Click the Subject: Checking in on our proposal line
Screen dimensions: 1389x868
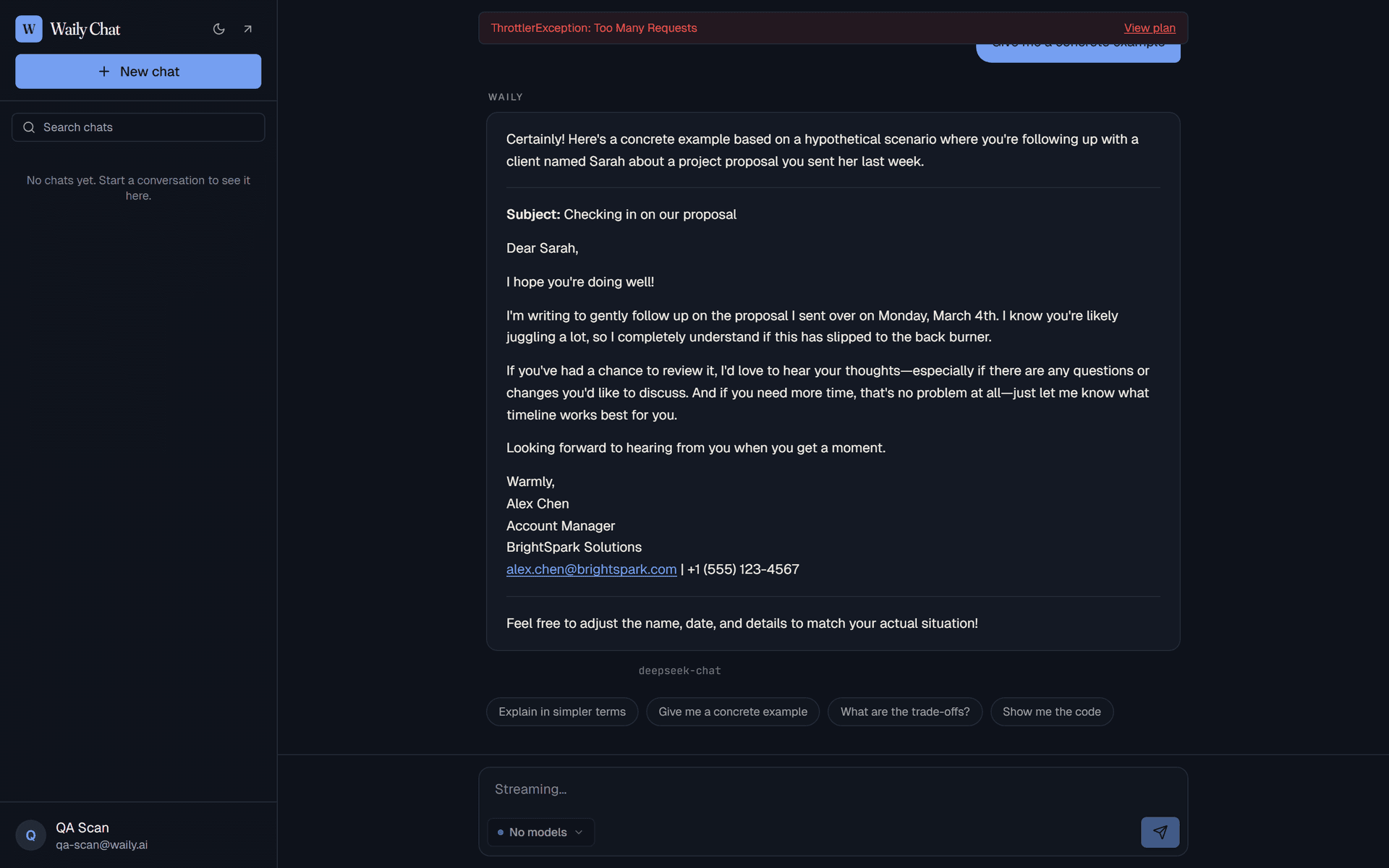pyautogui.click(x=621, y=214)
